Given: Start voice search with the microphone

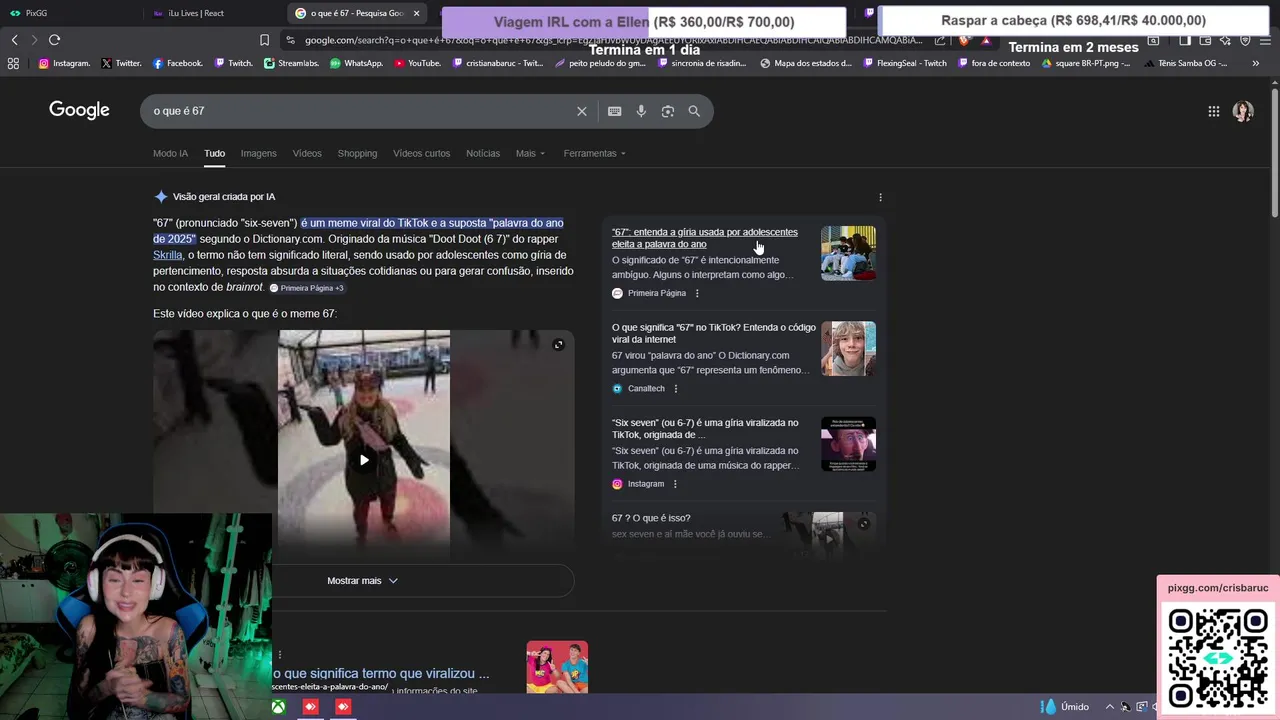Looking at the screenshot, I should pyautogui.click(x=641, y=111).
